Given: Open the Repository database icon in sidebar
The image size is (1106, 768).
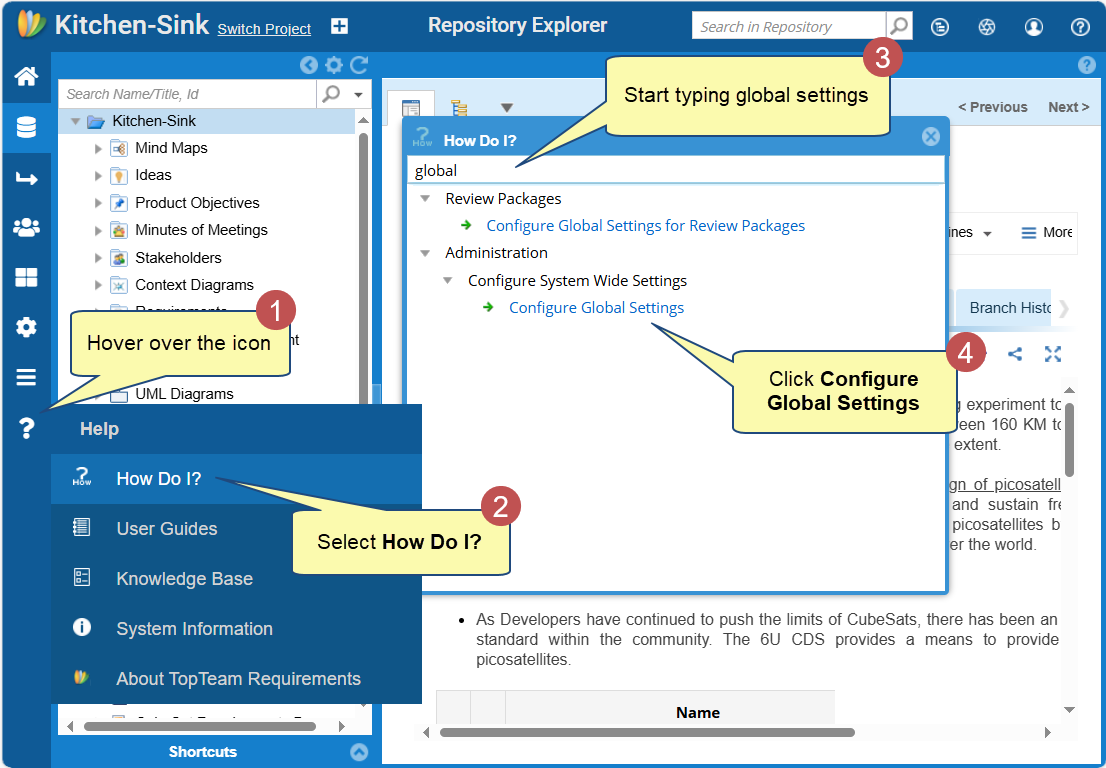Looking at the screenshot, I should coord(26,128).
